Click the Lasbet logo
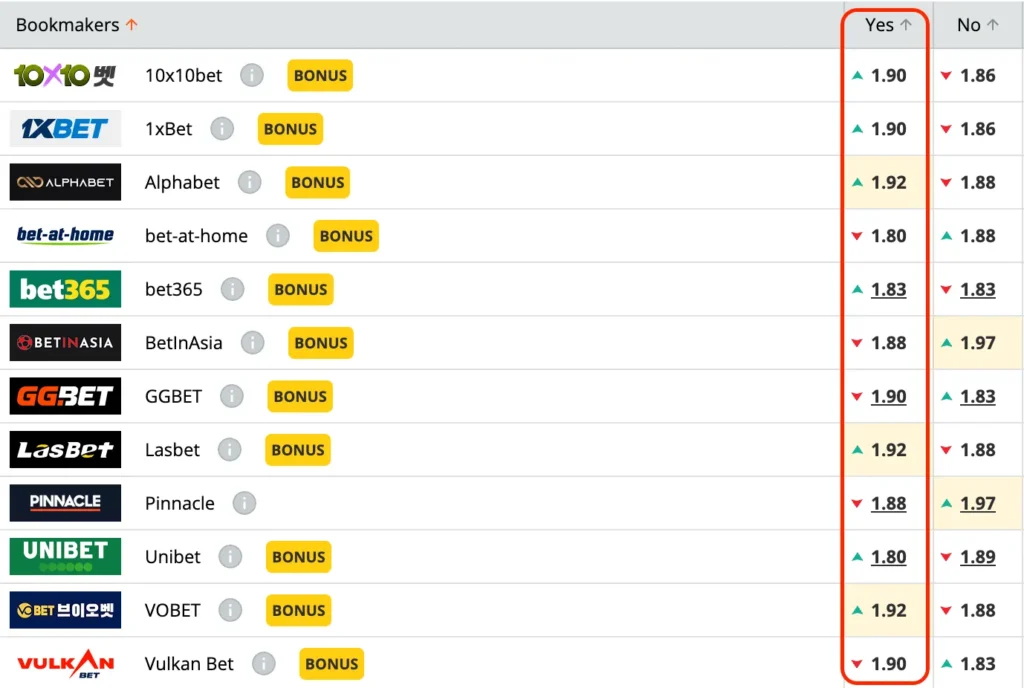The height and width of the screenshot is (688, 1024). pyautogui.click(x=66, y=450)
